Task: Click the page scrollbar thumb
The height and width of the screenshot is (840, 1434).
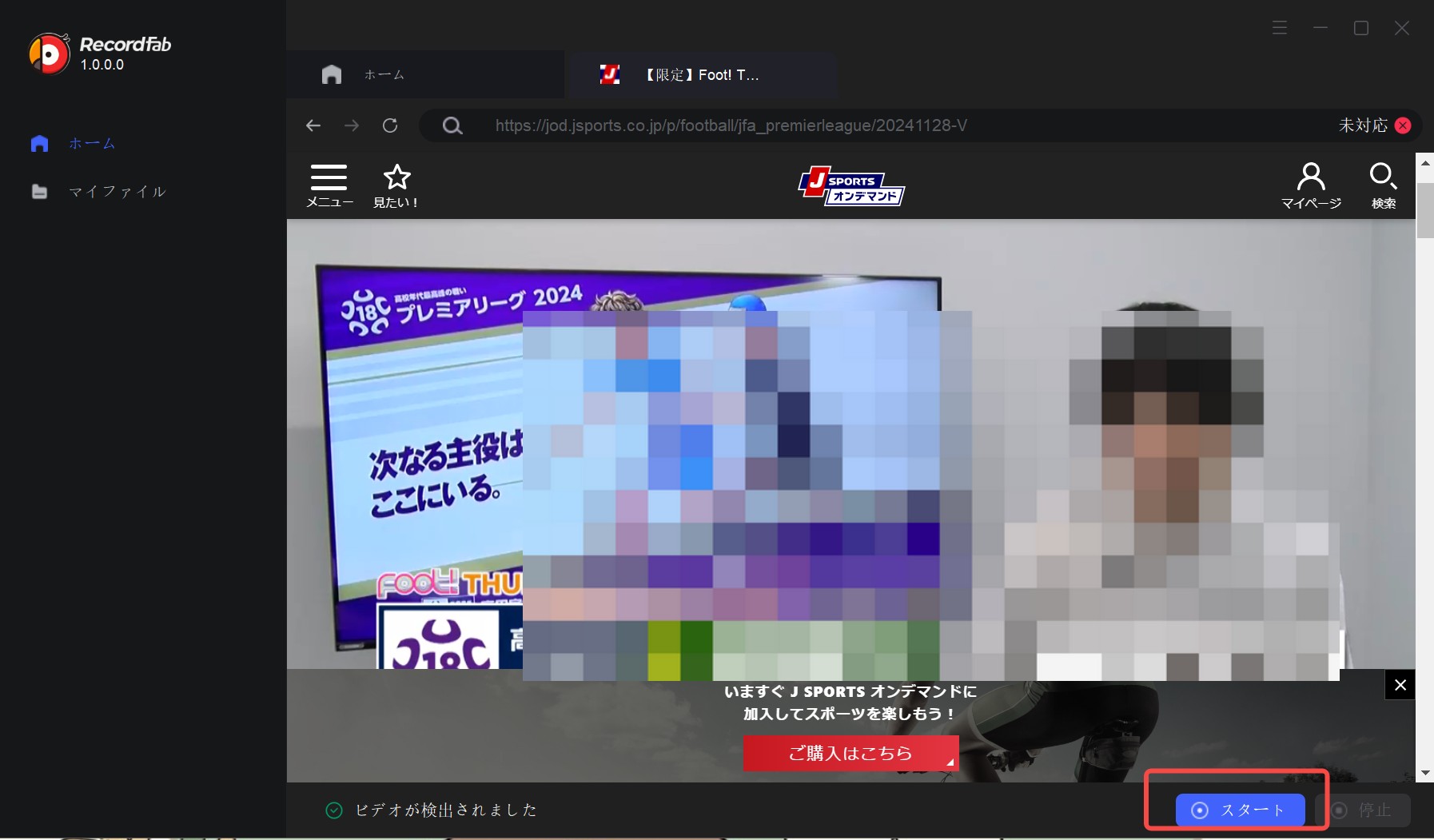Action: [x=1424, y=209]
